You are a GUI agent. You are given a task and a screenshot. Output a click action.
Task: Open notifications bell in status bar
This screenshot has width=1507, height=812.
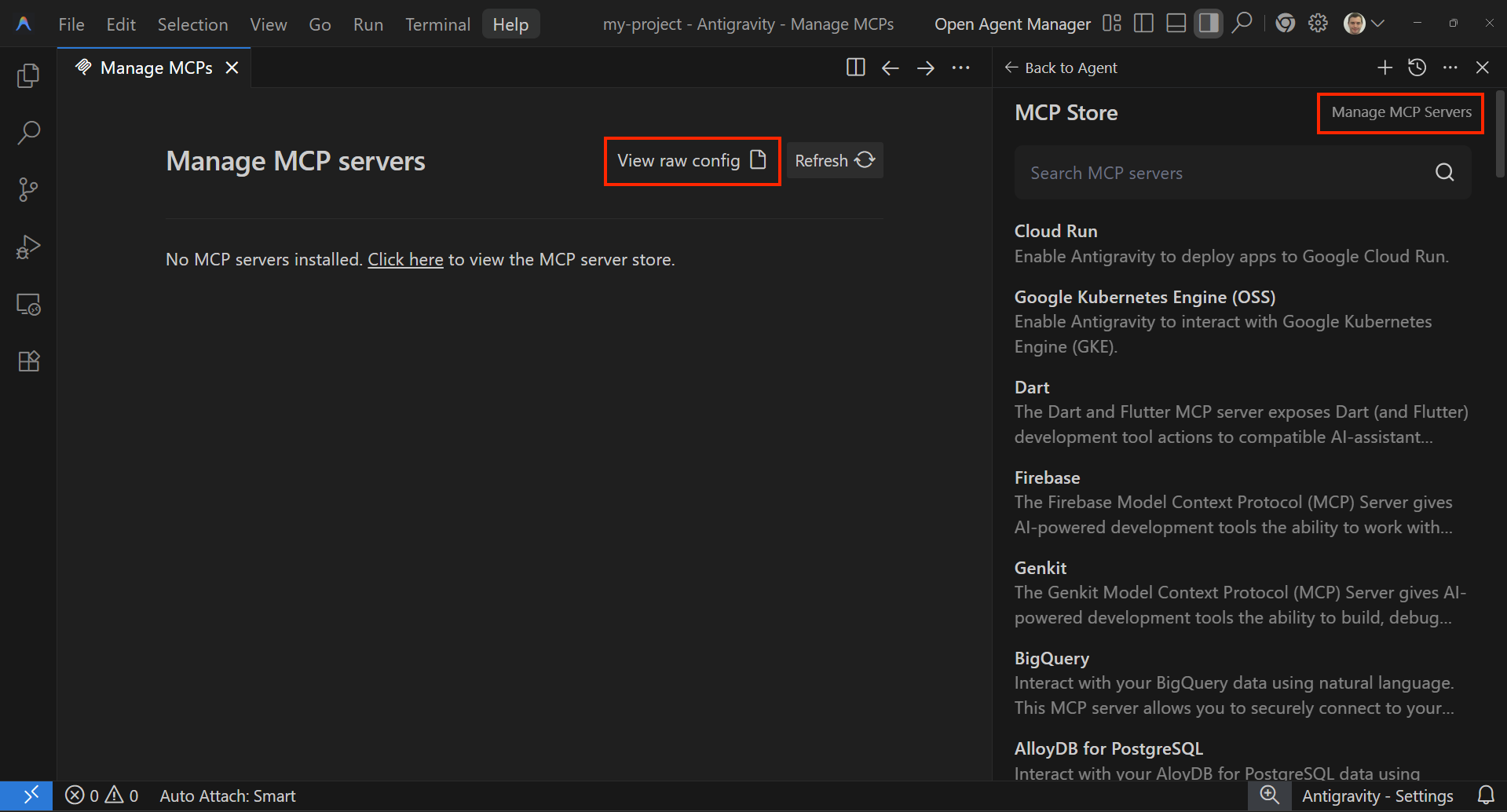(x=1485, y=796)
